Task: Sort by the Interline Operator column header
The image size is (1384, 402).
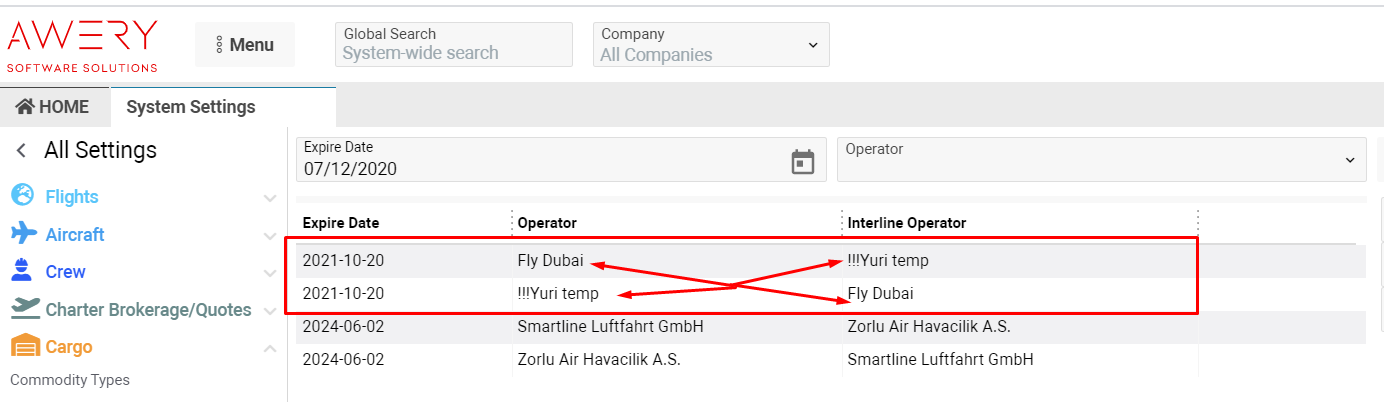Action: (907, 223)
